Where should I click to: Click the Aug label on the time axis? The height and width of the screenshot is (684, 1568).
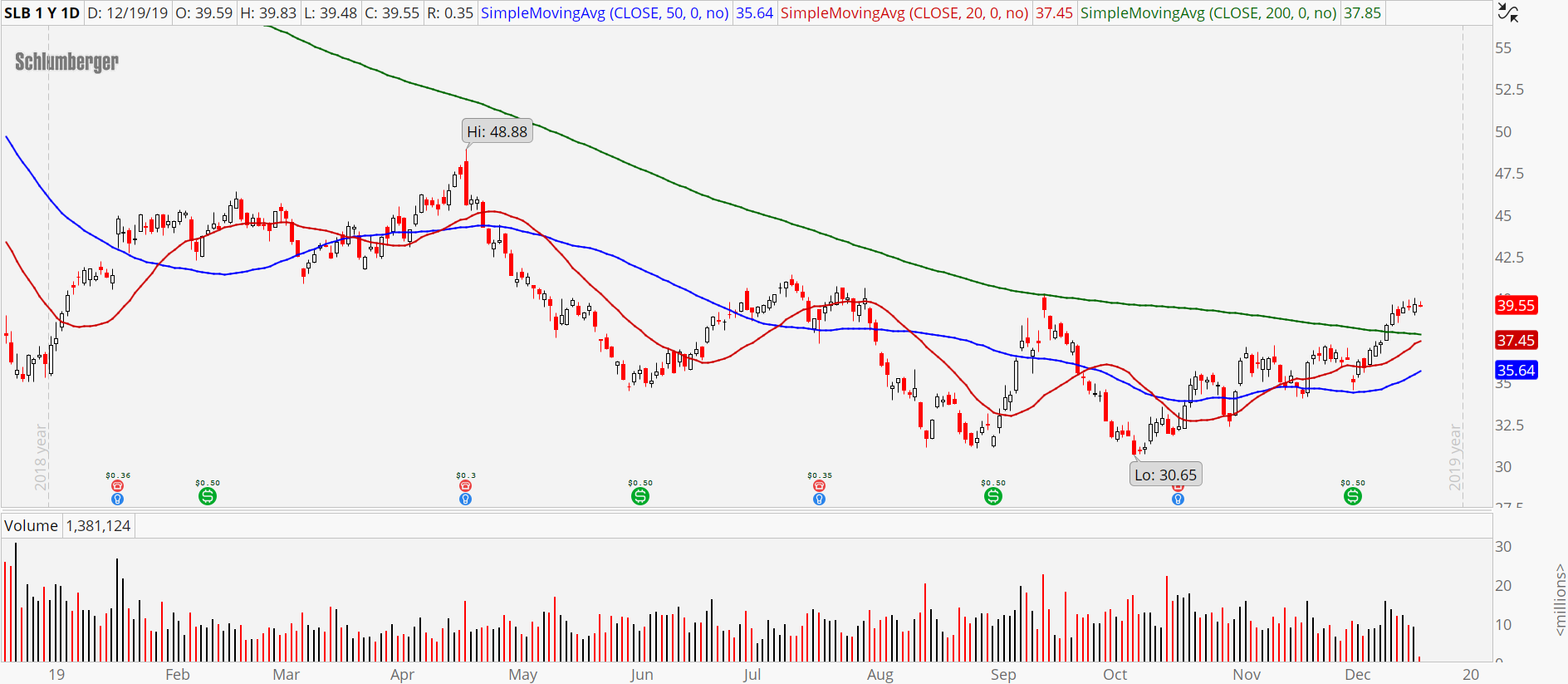coord(880,675)
